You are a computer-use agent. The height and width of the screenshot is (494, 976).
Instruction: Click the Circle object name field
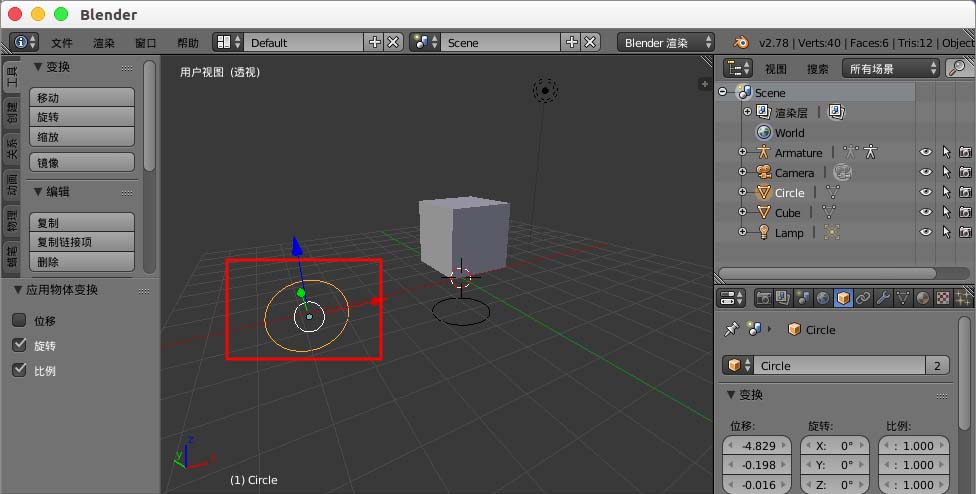click(839, 365)
